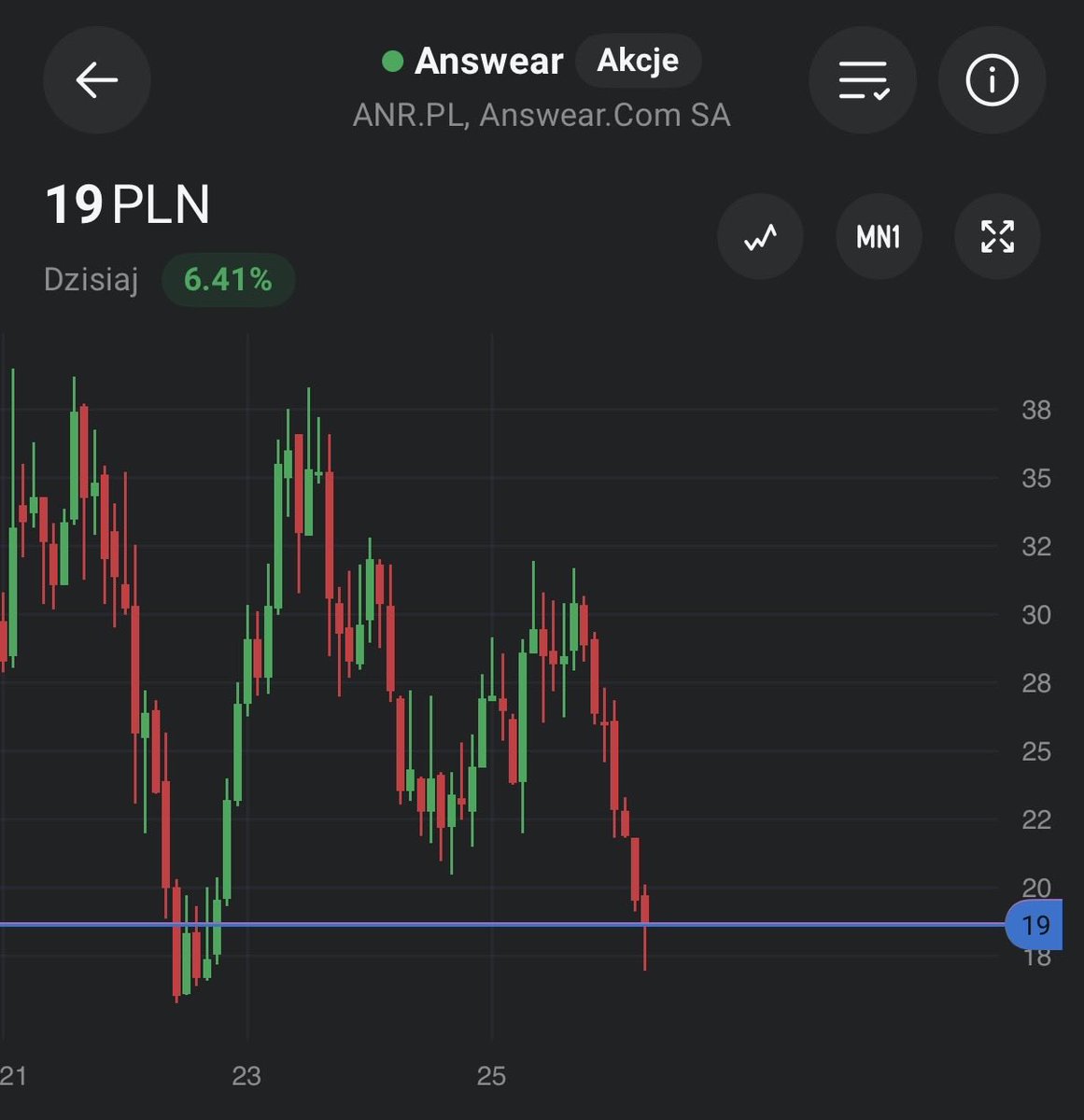Tap the 28 price axis label
Screen dimensions: 1084x1120
pyautogui.click(x=1035, y=683)
